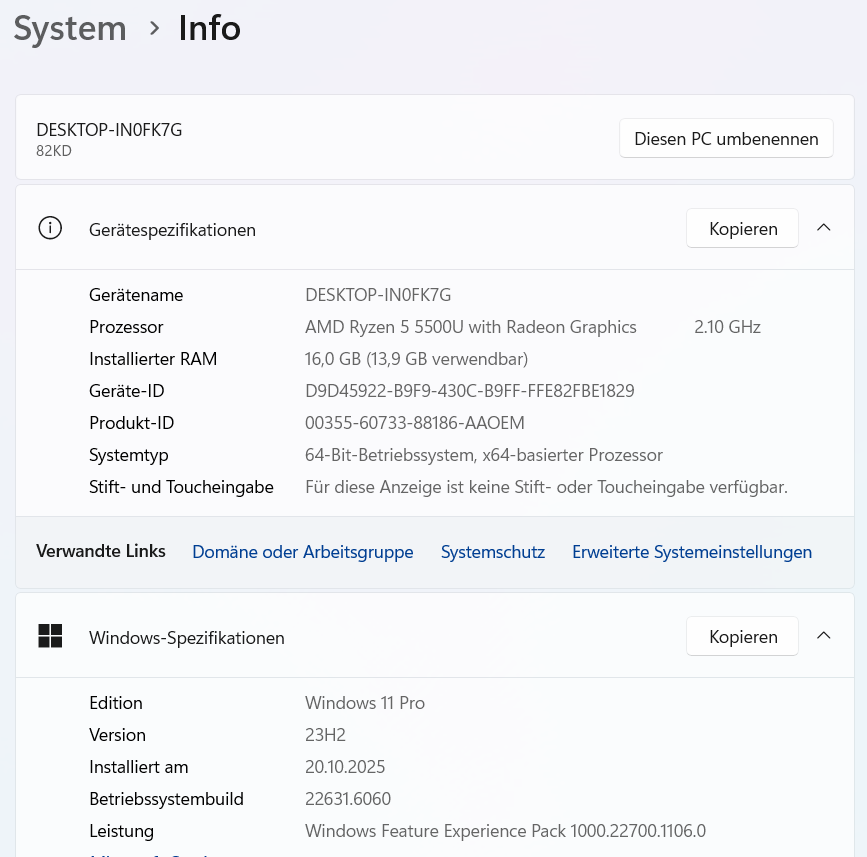
Task: Go back to System in breadcrumb
Action: point(70,28)
